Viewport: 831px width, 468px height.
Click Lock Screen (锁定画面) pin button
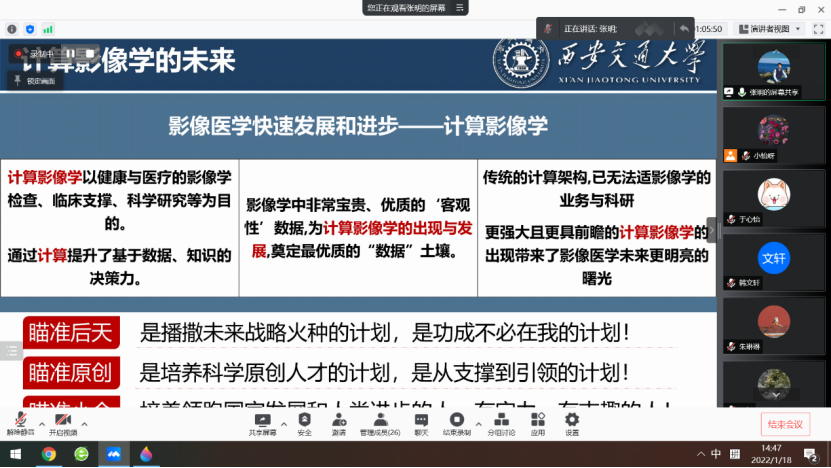[36, 80]
